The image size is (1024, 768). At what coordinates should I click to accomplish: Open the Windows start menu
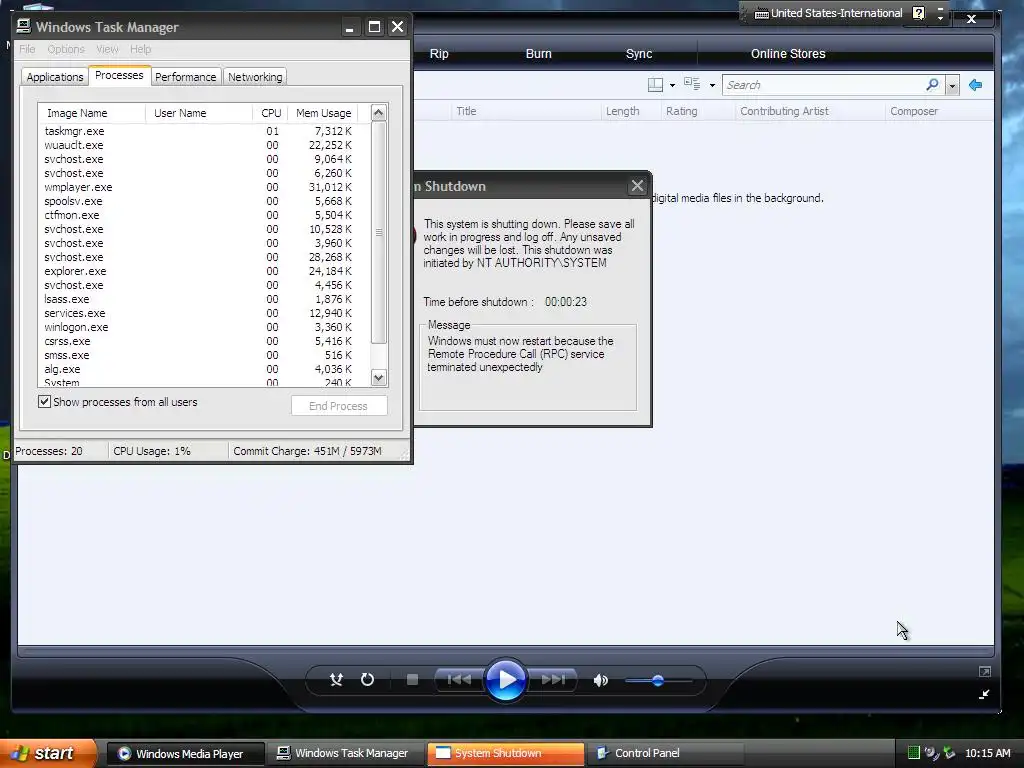tap(47, 753)
